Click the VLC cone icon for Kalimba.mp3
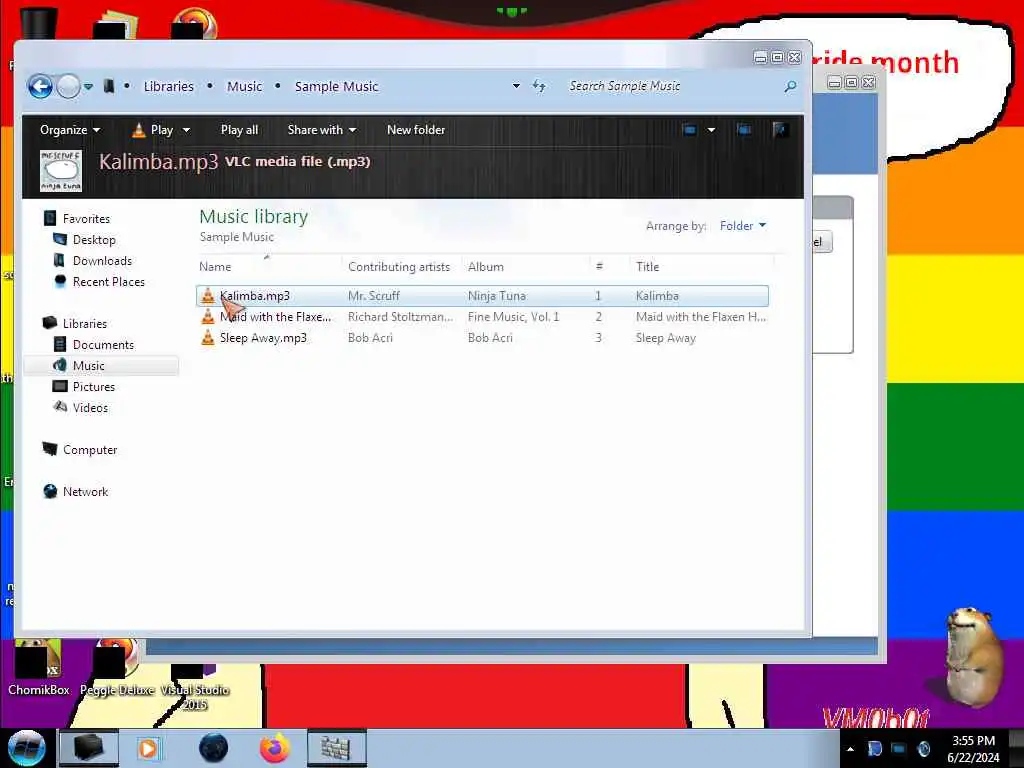This screenshot has height=768, width=1024. click(208, 296)
